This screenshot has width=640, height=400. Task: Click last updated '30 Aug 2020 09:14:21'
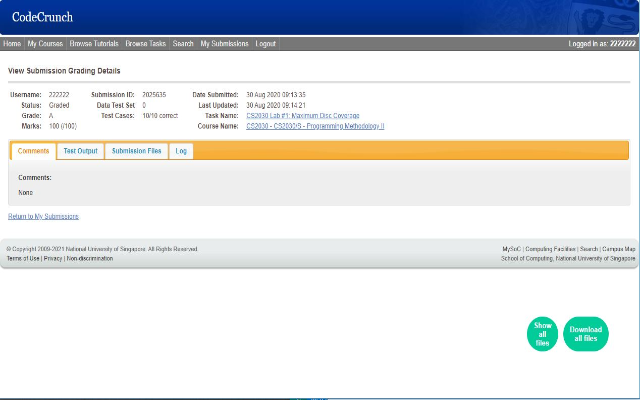(276, 105)
